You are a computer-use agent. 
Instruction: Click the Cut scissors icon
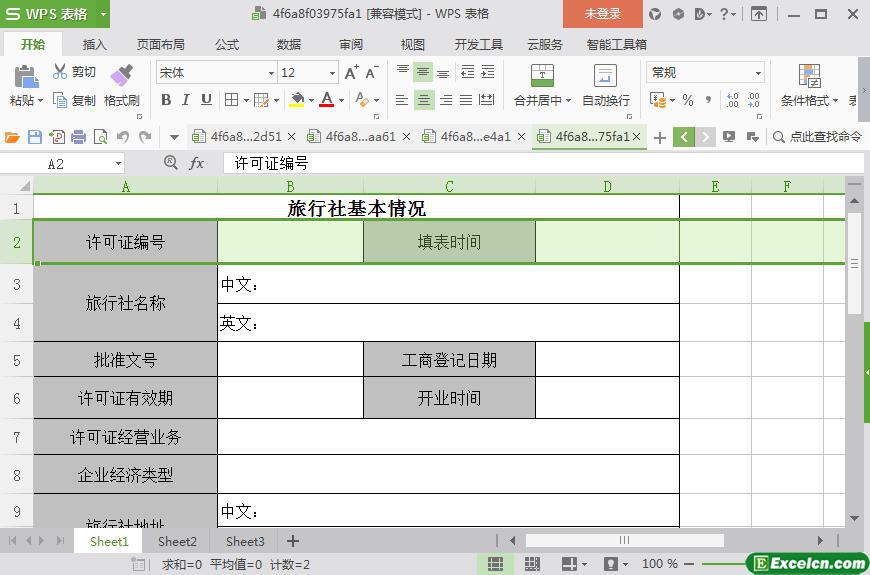coord(60,72)
